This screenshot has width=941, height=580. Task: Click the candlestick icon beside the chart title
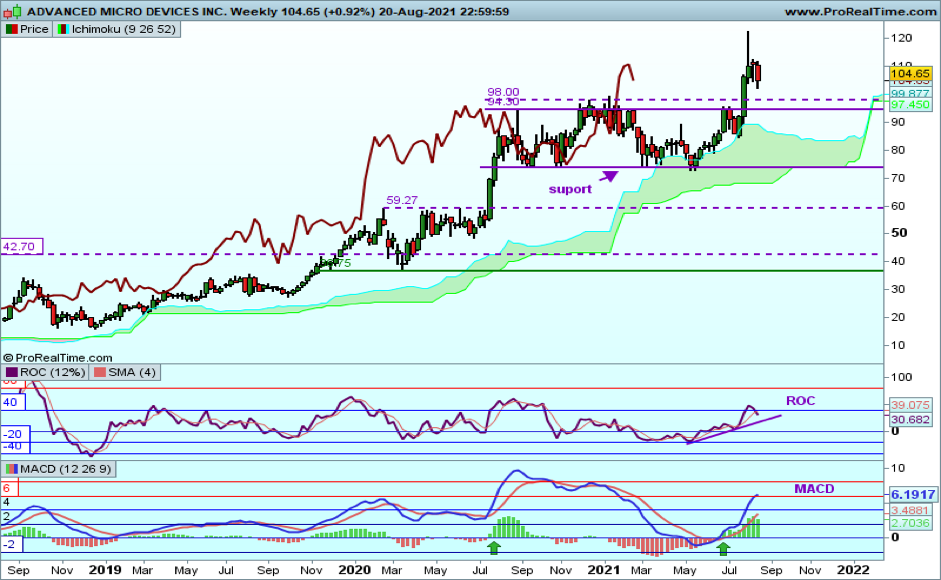[x=13, y=11]
